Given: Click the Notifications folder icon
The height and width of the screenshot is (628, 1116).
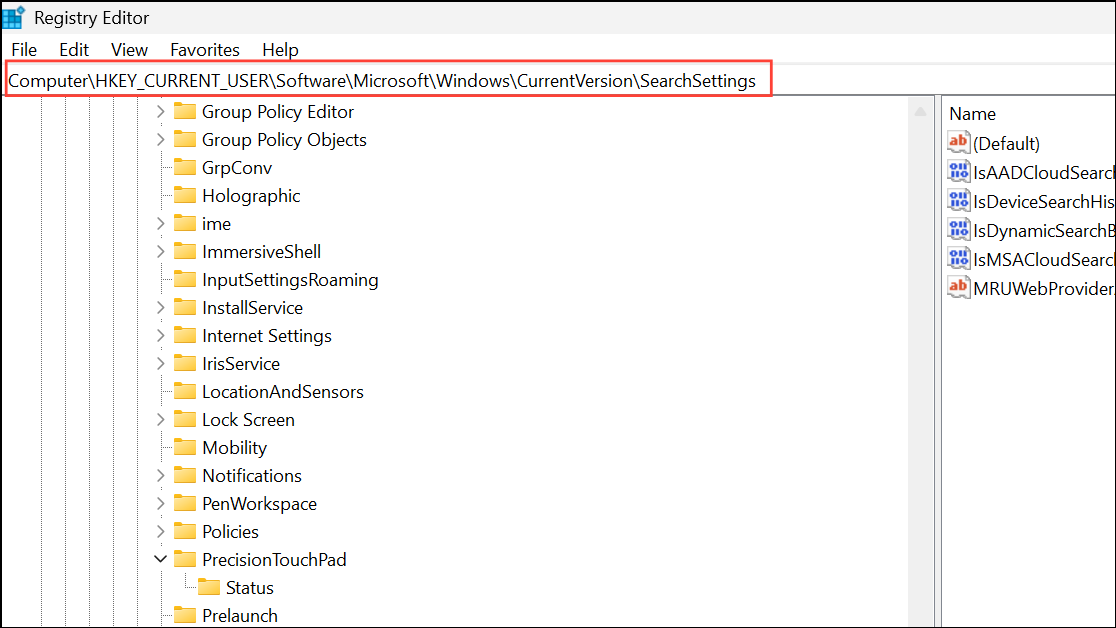Looking at the screenshot, I should [185, 475].
